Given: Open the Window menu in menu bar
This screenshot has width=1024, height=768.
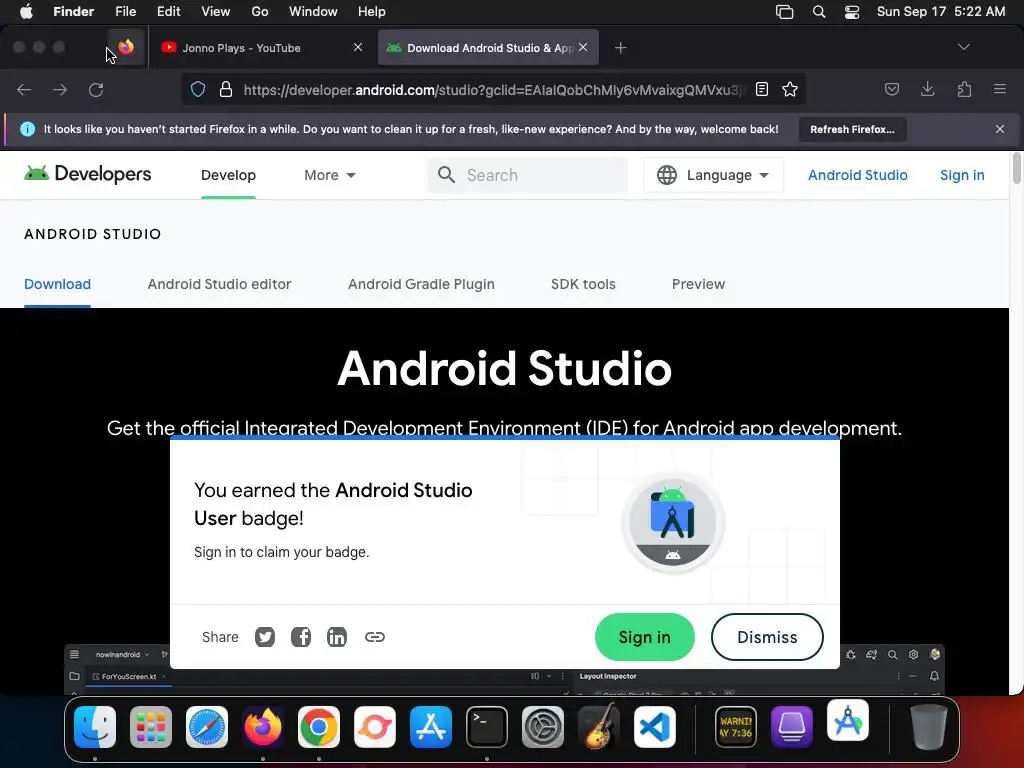Looking at the screenshot, I should pyautogui.click(x=313, y=11).
